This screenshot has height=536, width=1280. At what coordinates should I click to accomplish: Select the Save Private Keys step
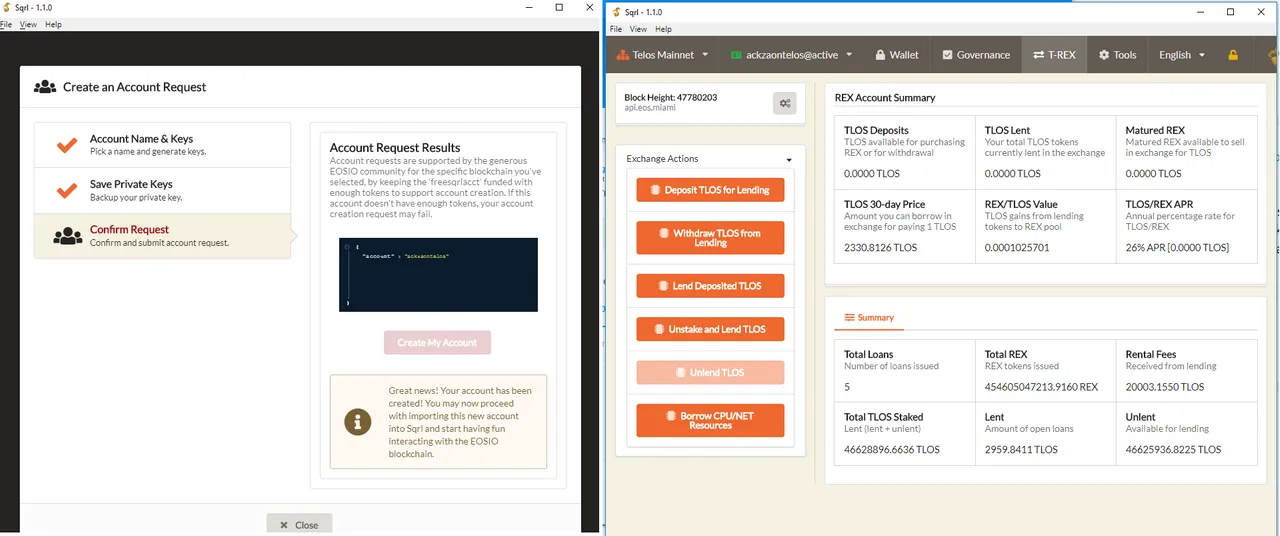pos(162,190)
